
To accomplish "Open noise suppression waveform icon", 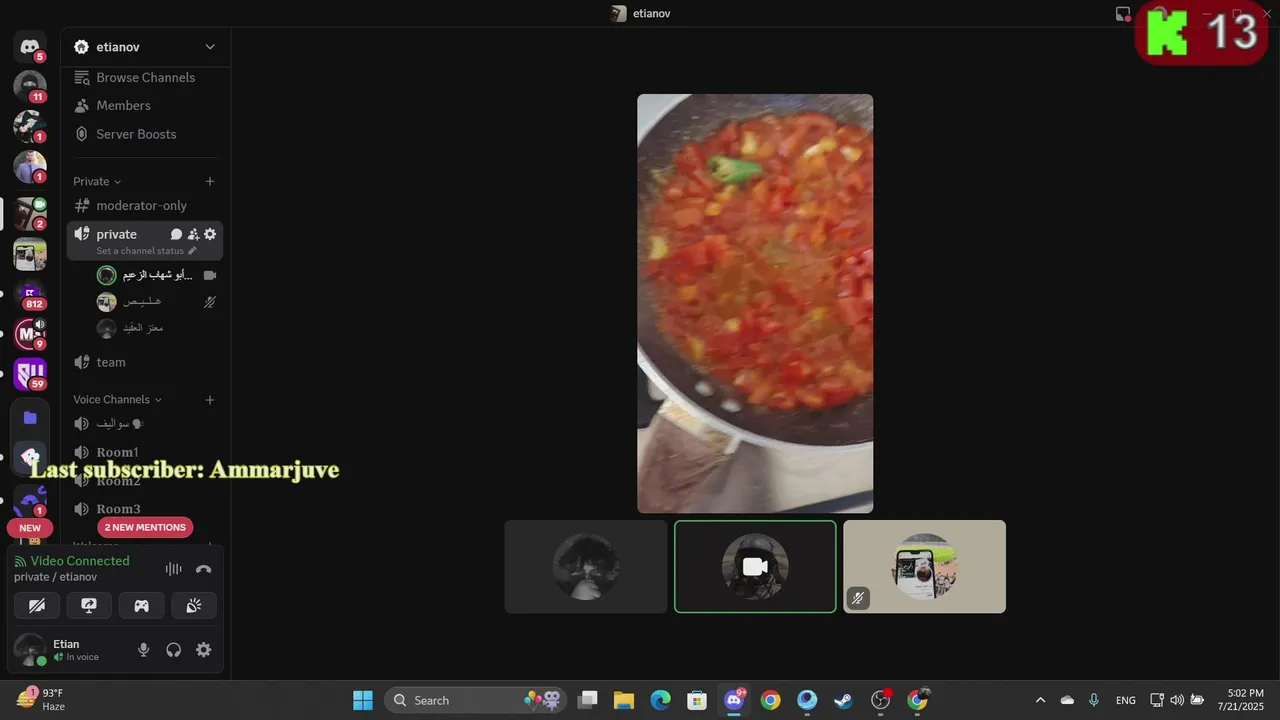I will [x=173, y=569].
